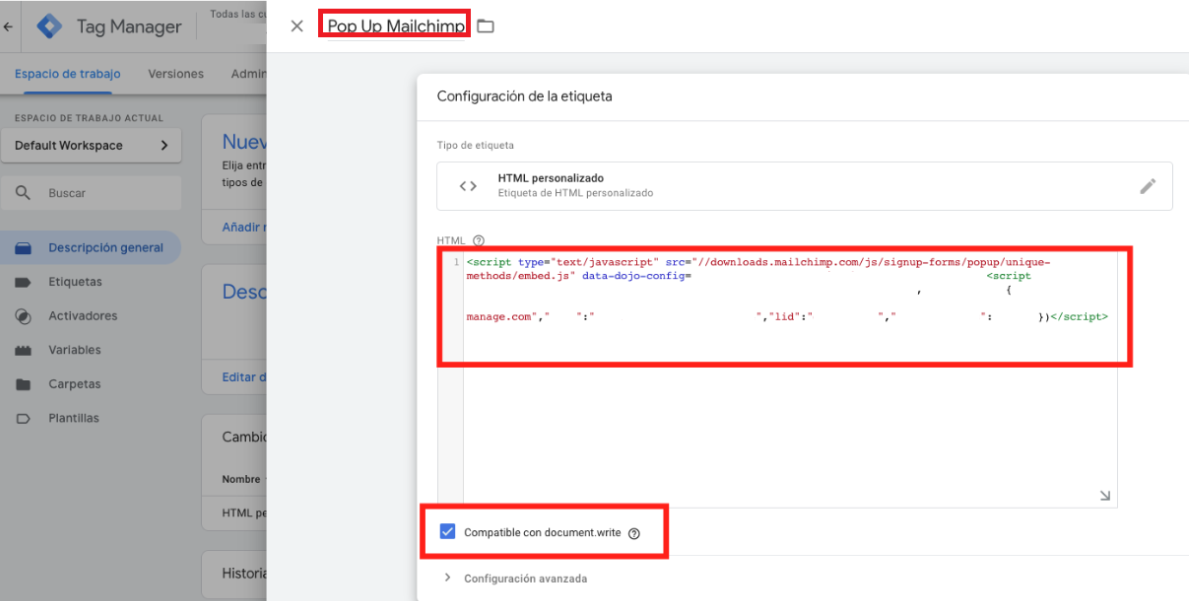Switch to Espacio de trabajo tab
Viewport: 1189px width, 601px height.
67,74
